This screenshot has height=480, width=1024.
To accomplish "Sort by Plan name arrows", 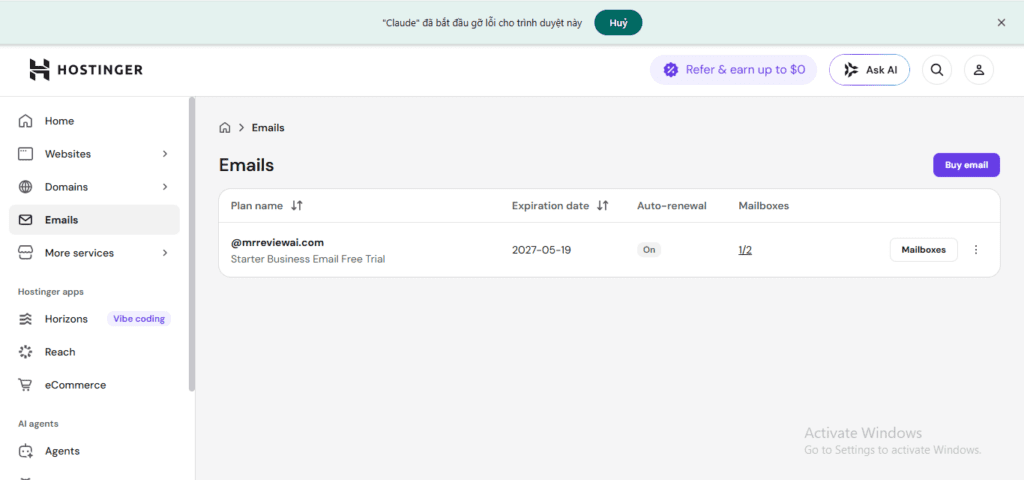I will pos(296,206).
